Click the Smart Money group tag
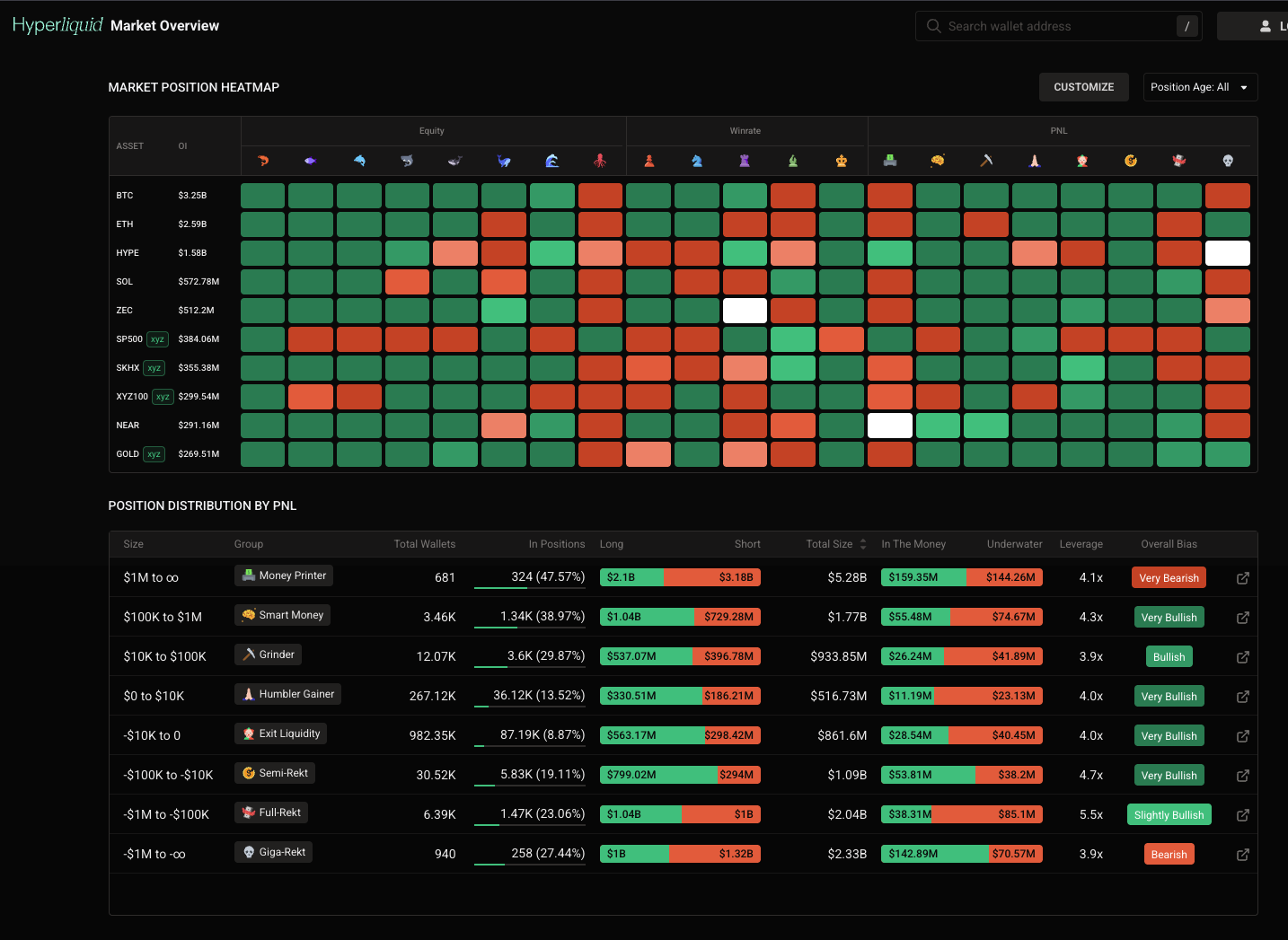1288x940 pixels. tap(283, 615)
